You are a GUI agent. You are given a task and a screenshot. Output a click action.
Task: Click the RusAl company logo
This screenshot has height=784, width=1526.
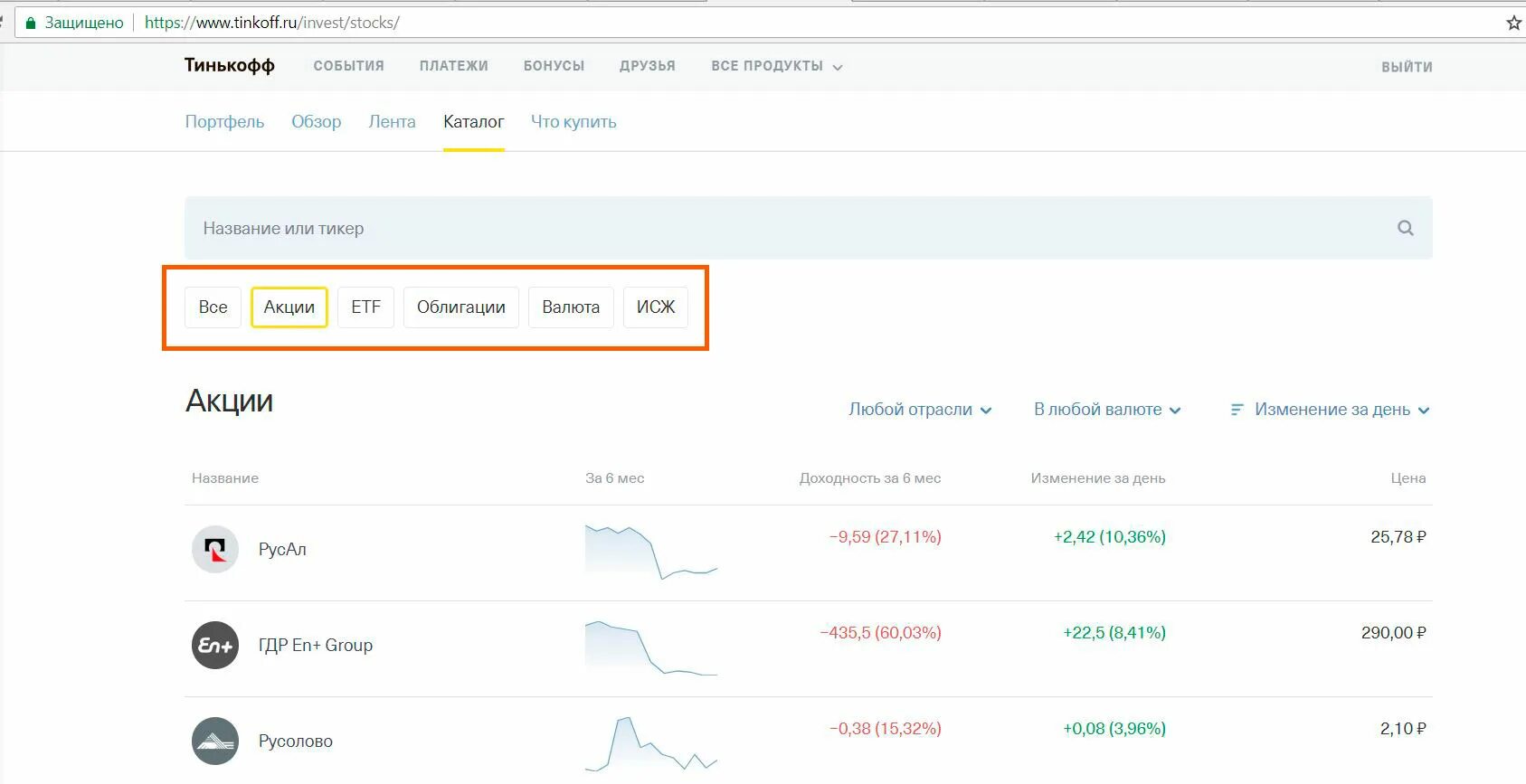(215, 549)
